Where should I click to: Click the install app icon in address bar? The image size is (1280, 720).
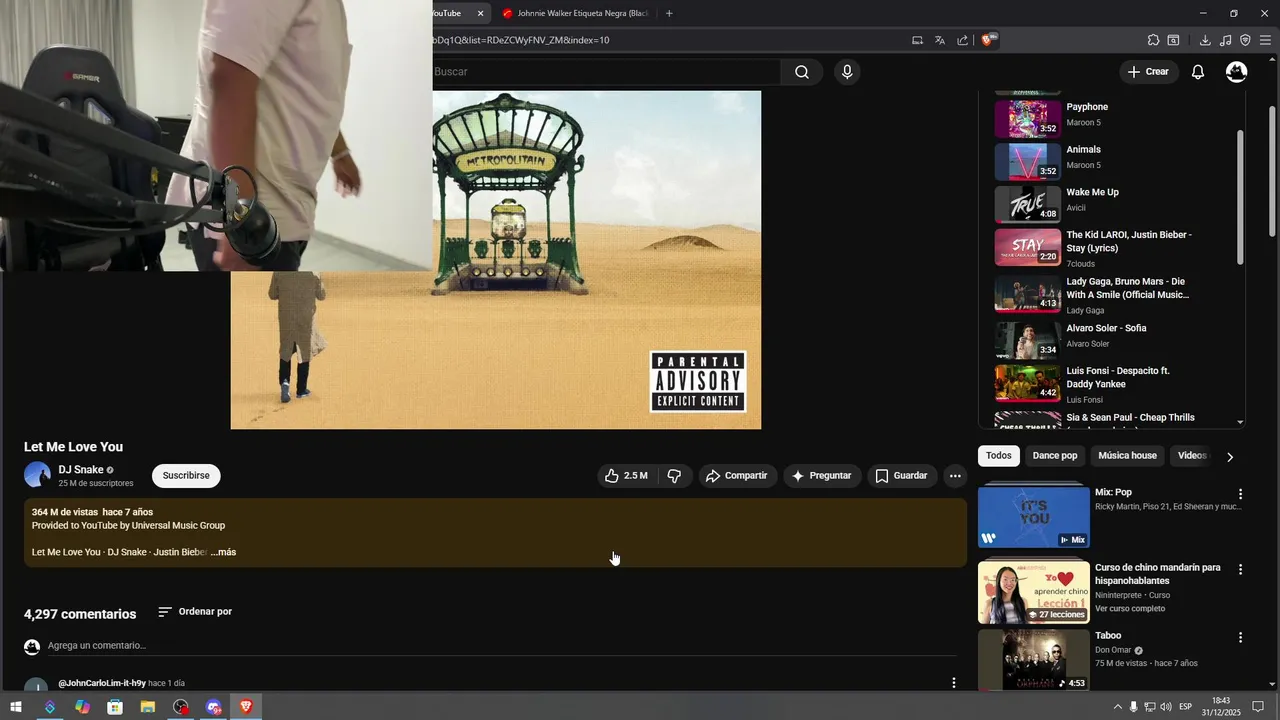click(x=917, y=40)
